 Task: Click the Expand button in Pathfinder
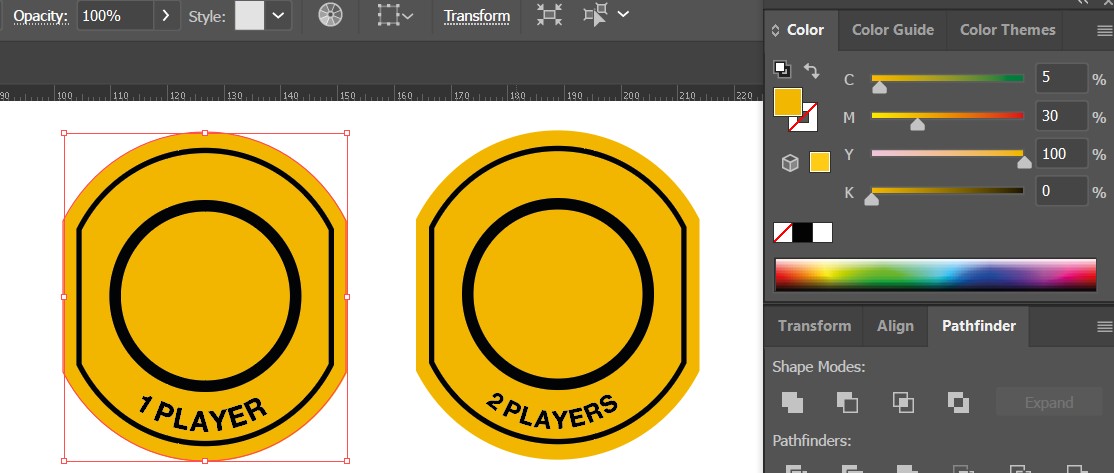pyautogui.click(x=1049, y=403)
